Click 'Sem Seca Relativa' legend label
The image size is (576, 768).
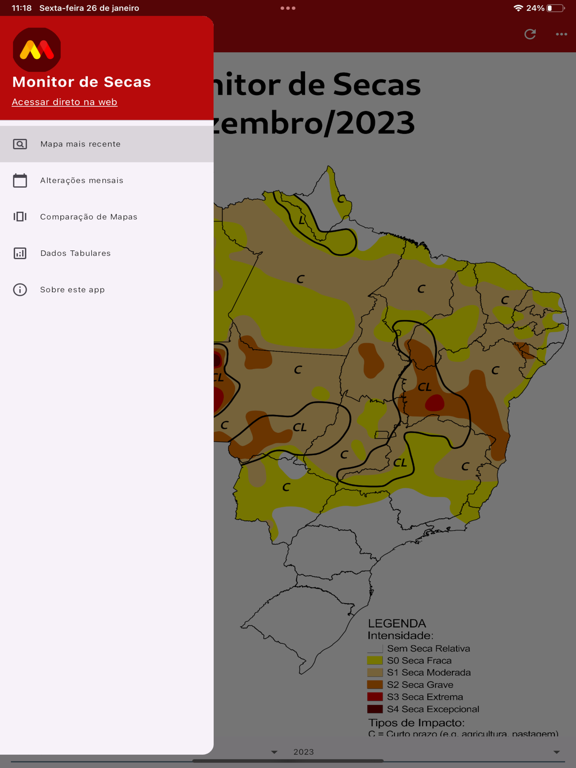point(429,648)
